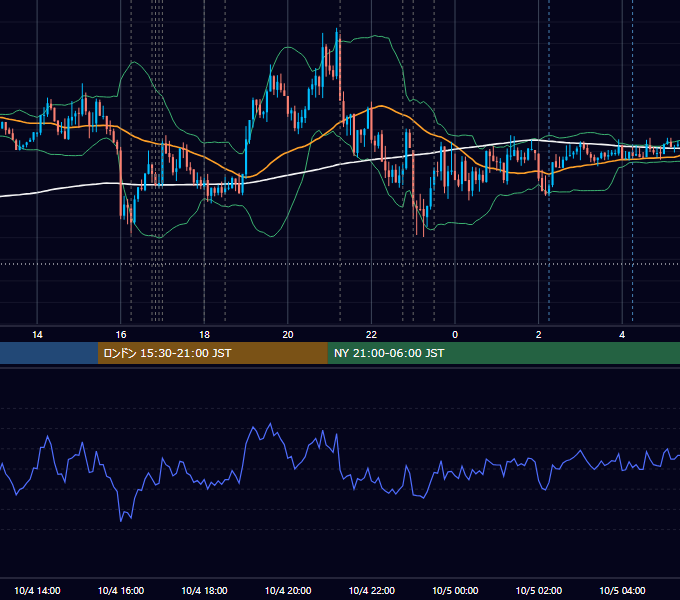
Task: Click the ロンドン 15:30-21:00 JST session bar
Action: (212, 353)
